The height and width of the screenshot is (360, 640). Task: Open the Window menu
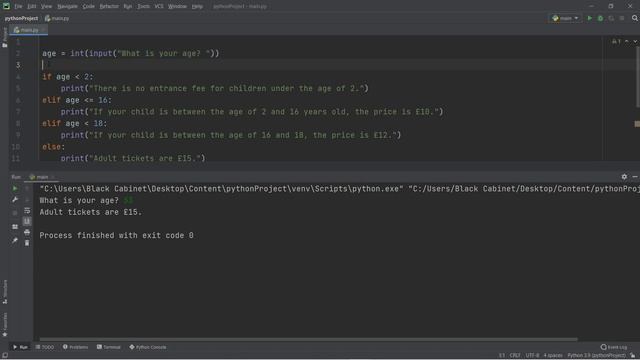point(177,7)
